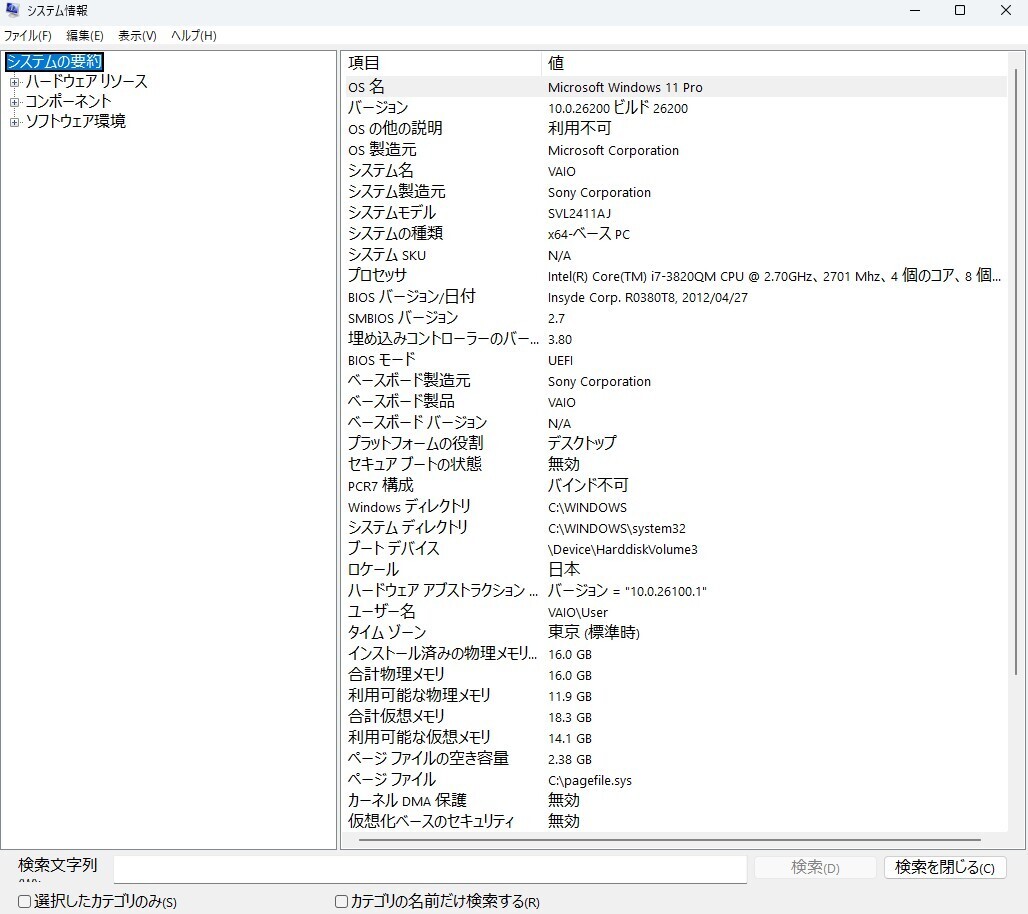1028x914 pixels.
Task: Select the バージョン row label
Action: click(378, 108)
